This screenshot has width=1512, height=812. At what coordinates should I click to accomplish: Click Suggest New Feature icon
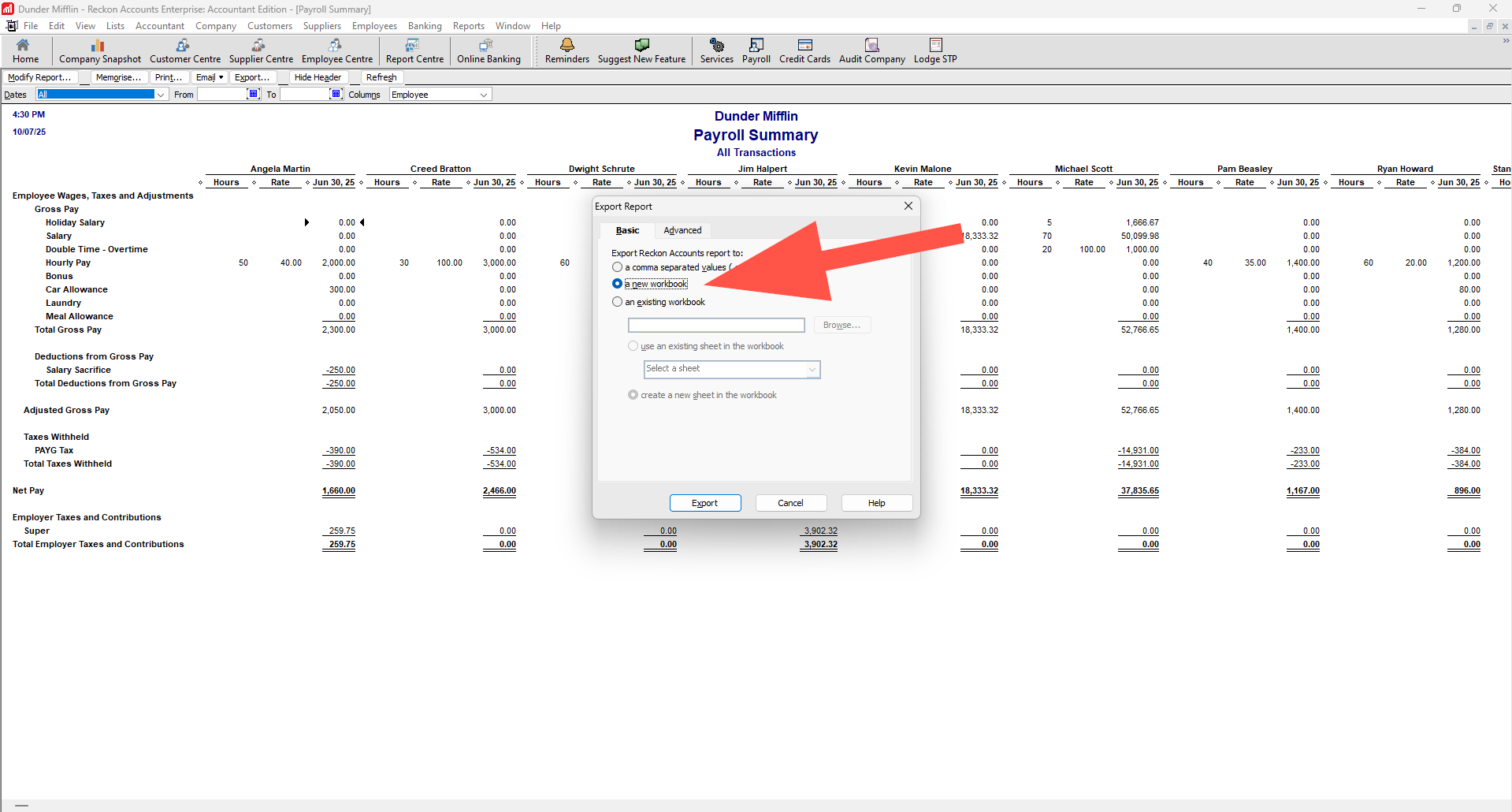point(641,51)
